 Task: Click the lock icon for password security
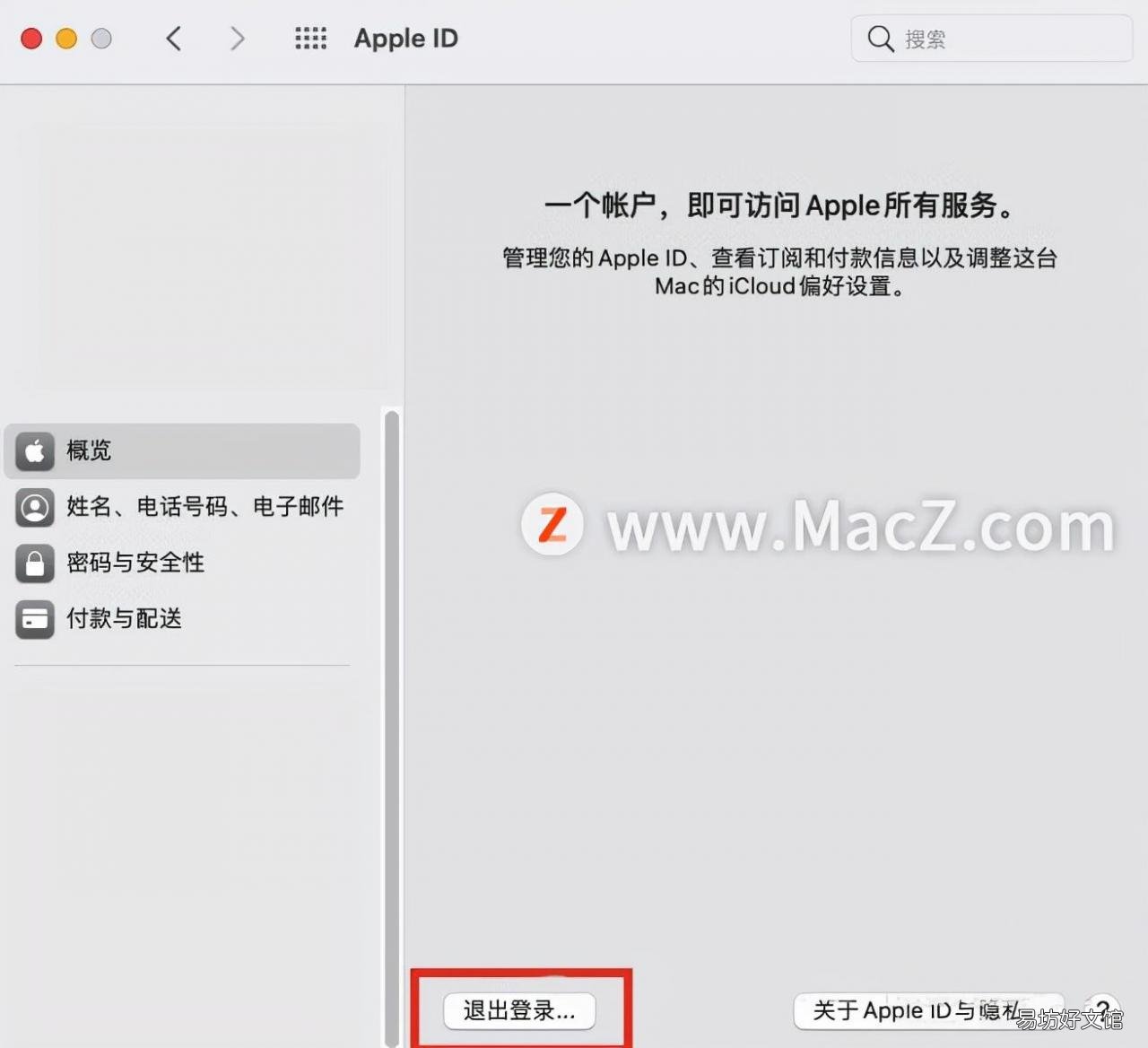(x=35, y=563)
